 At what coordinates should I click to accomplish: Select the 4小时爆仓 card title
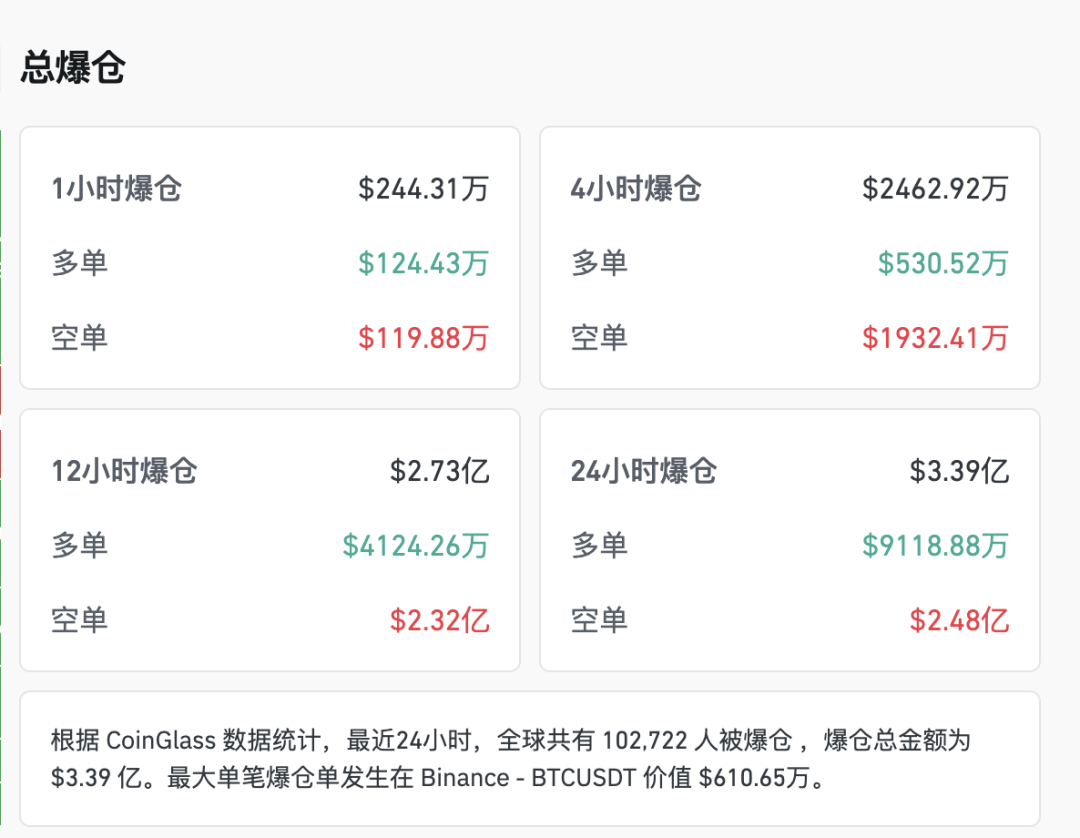click(x=636, y=189)
